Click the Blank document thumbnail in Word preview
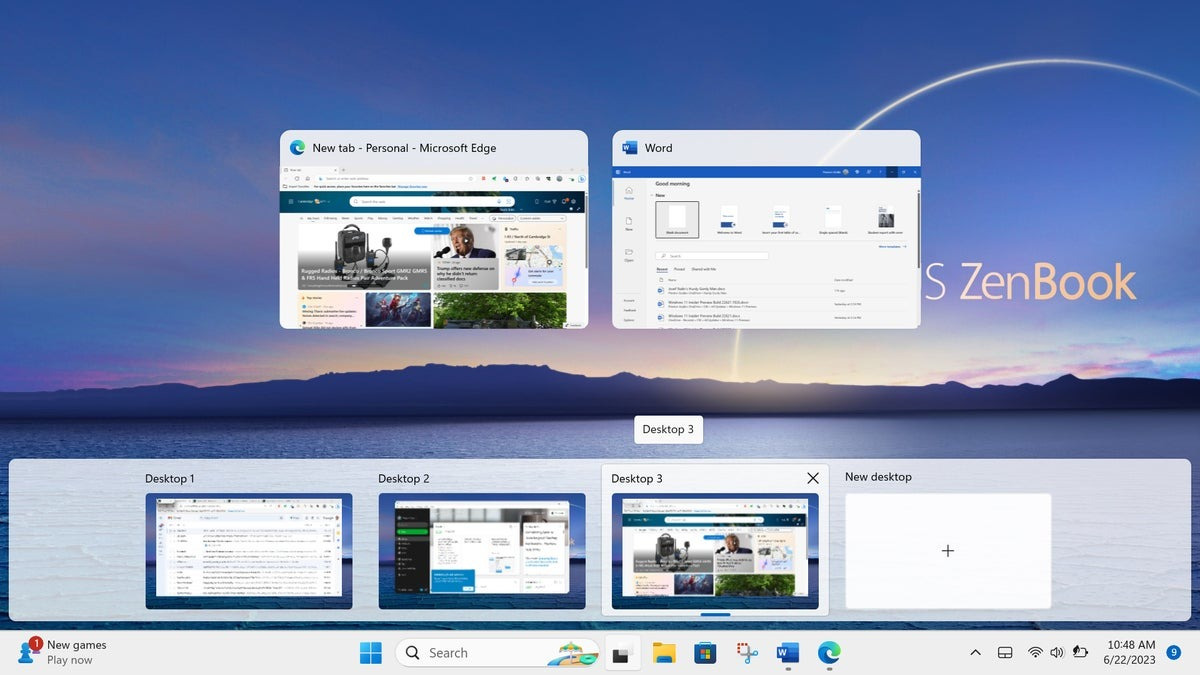The height and width of the screenshot is (675, 1200). click(x=677, y=219)
